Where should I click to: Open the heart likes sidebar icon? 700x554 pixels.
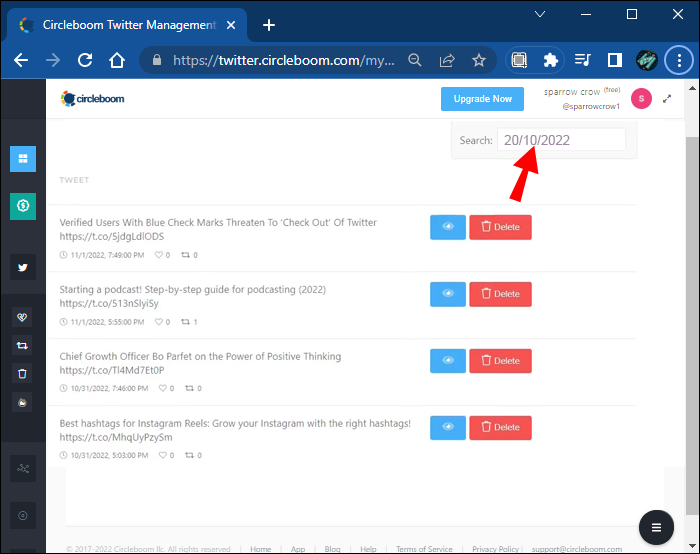pyautogui.click(x=22, y=317)
